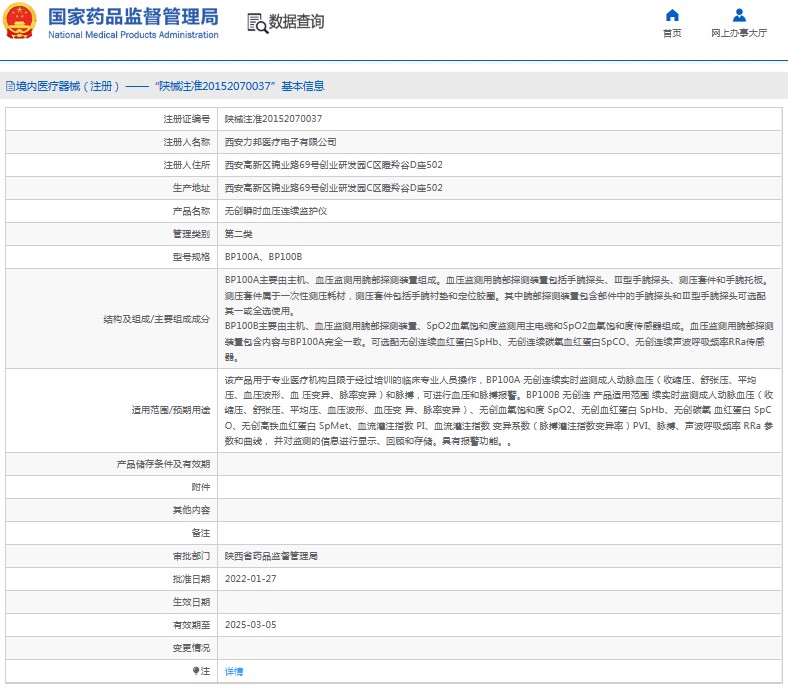Viewport: 788px width, 690px height.
Task: Click the National Medical Products Administration subtitle
Action: tap(133, 35)
